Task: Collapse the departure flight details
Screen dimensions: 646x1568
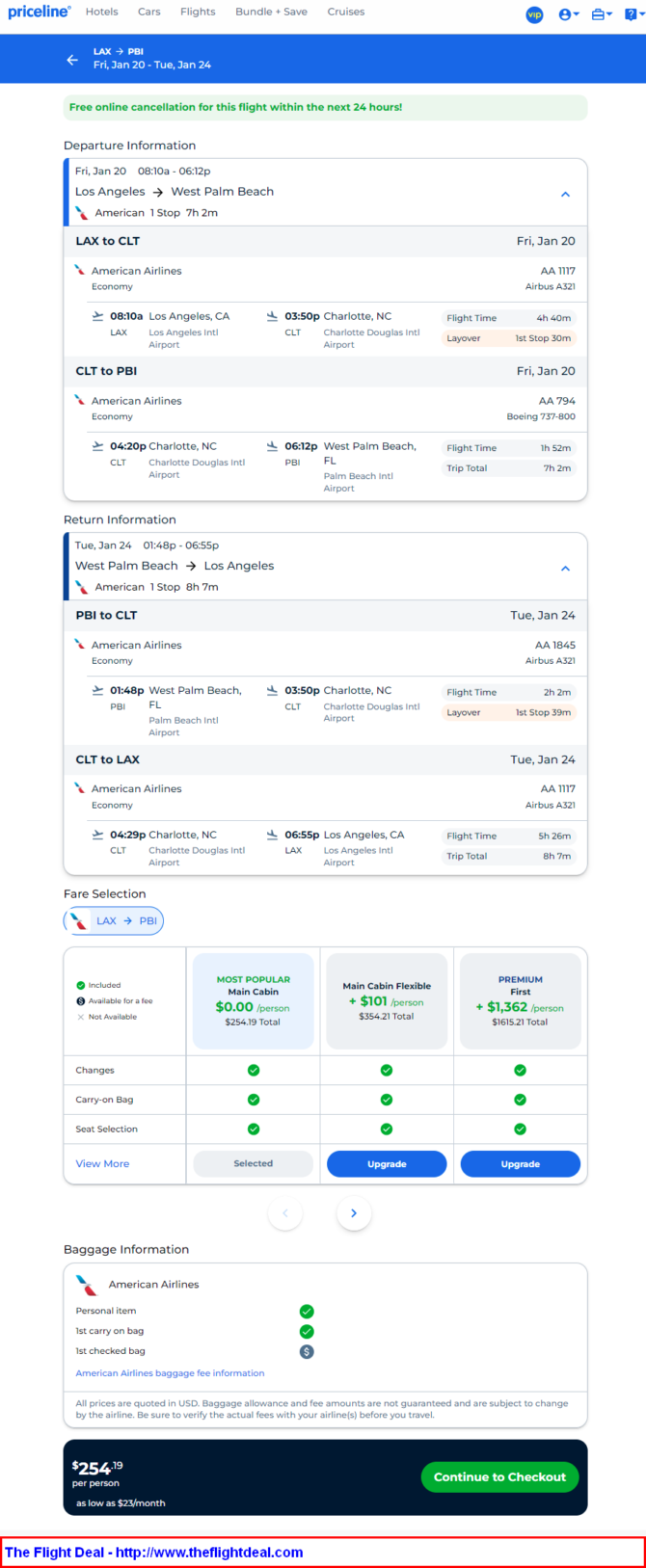Action: click(565, 194)
